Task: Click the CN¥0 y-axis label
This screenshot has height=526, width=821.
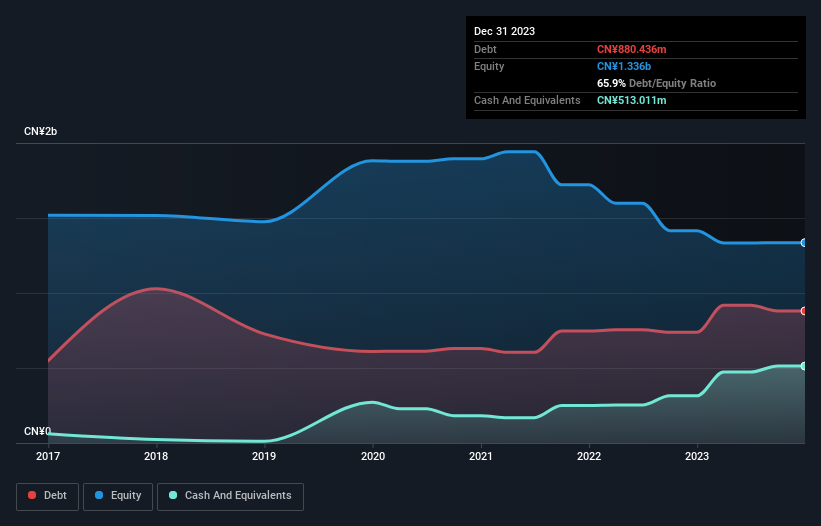Action: 37,431
